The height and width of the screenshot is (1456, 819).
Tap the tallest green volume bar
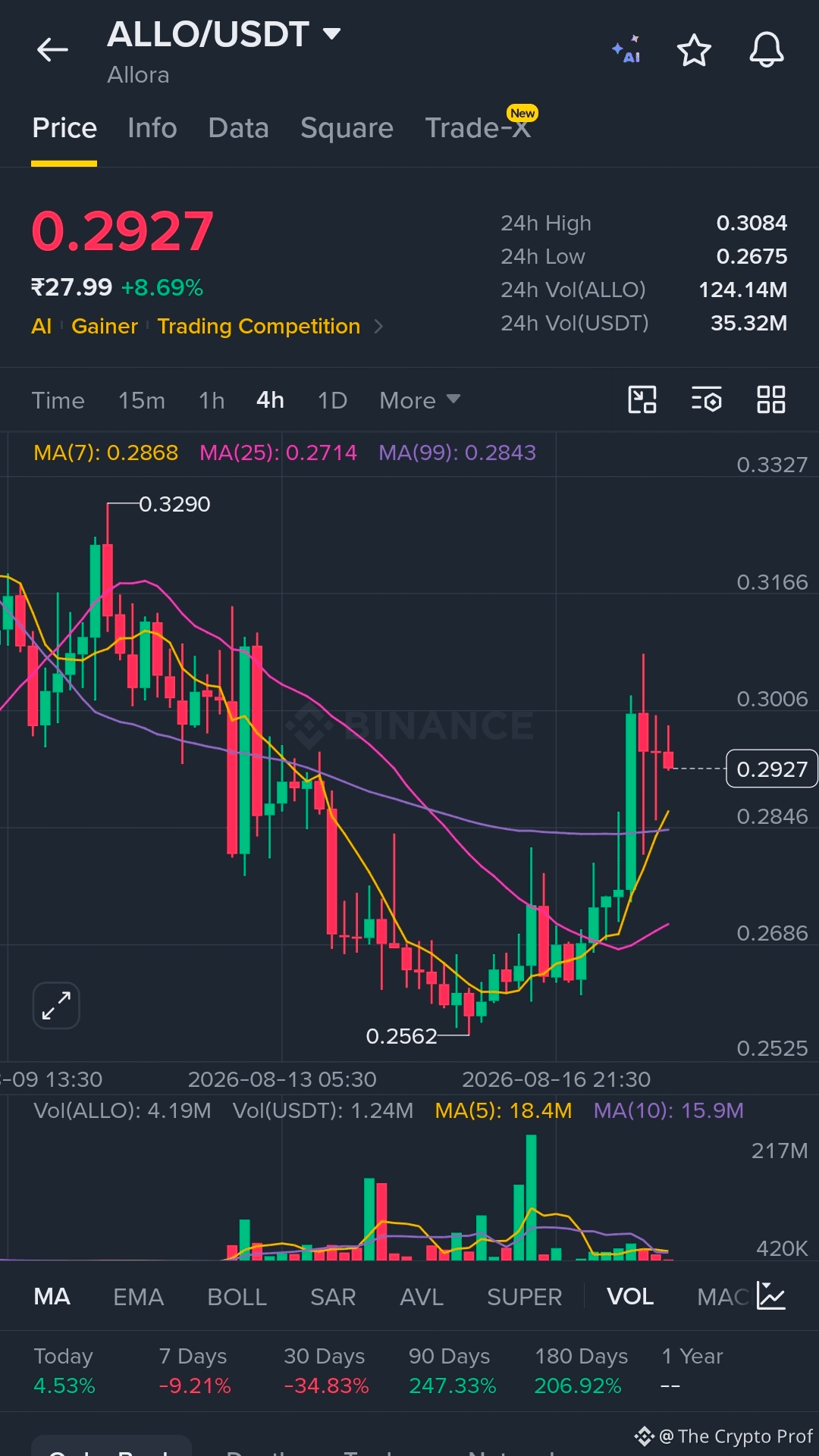[531, 1198]
